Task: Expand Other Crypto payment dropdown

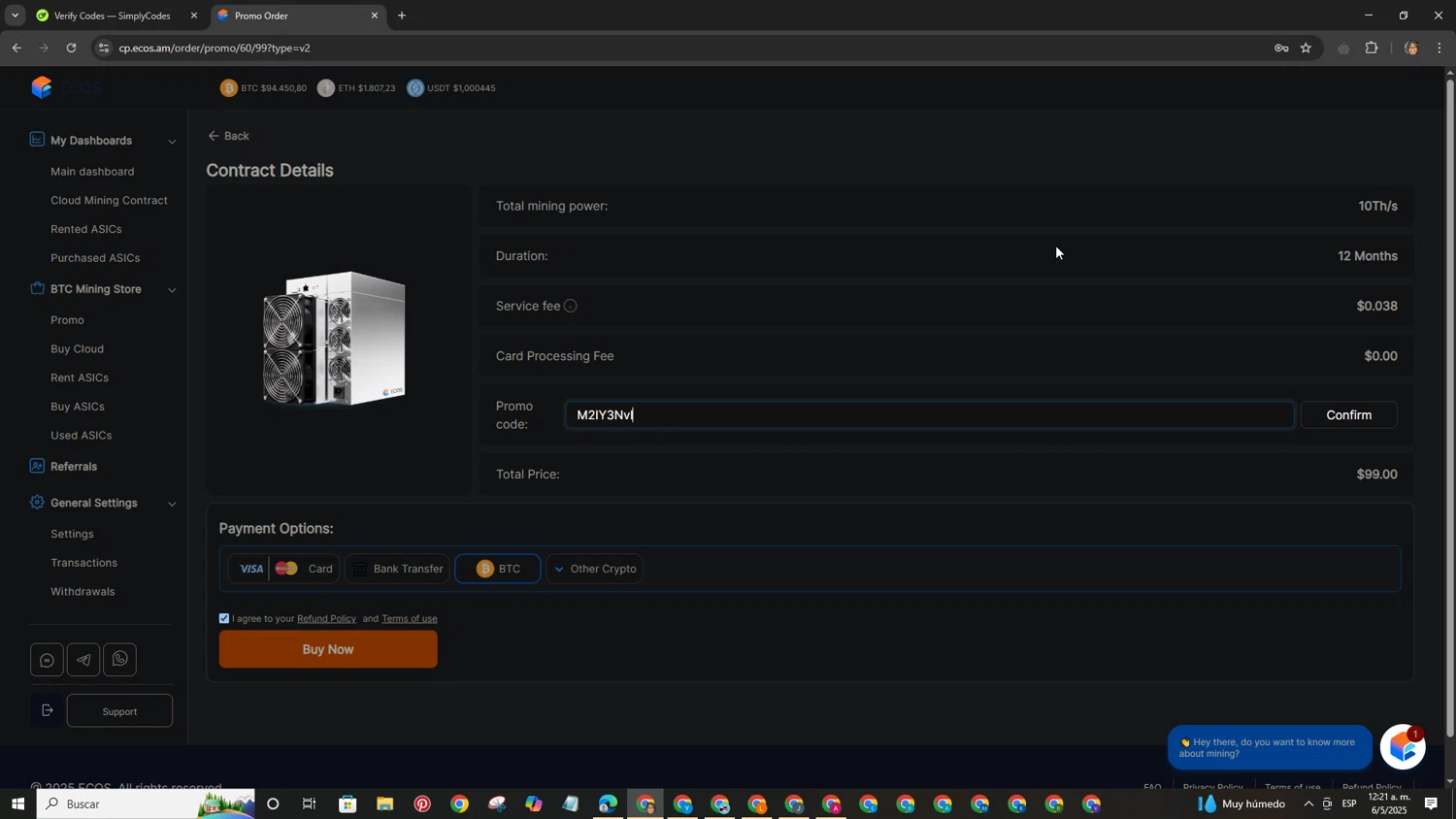Action: [x=595, y=569]
